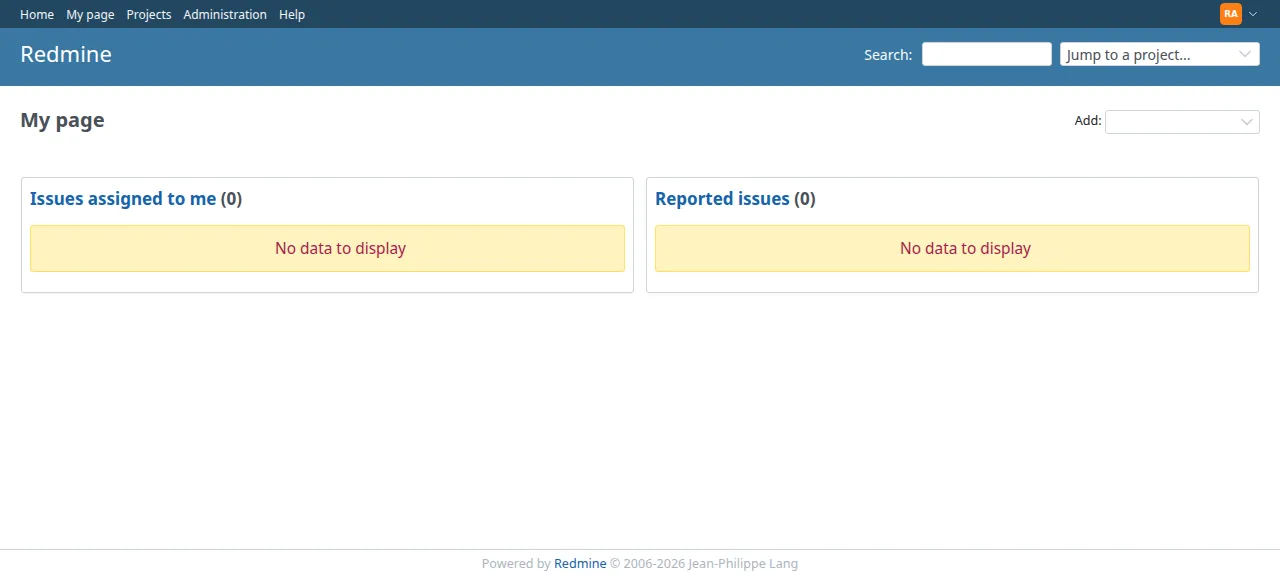The height and width of the screenshot is (577, 1280).
Task: Open the Help menu item
Action: (292, 15)
